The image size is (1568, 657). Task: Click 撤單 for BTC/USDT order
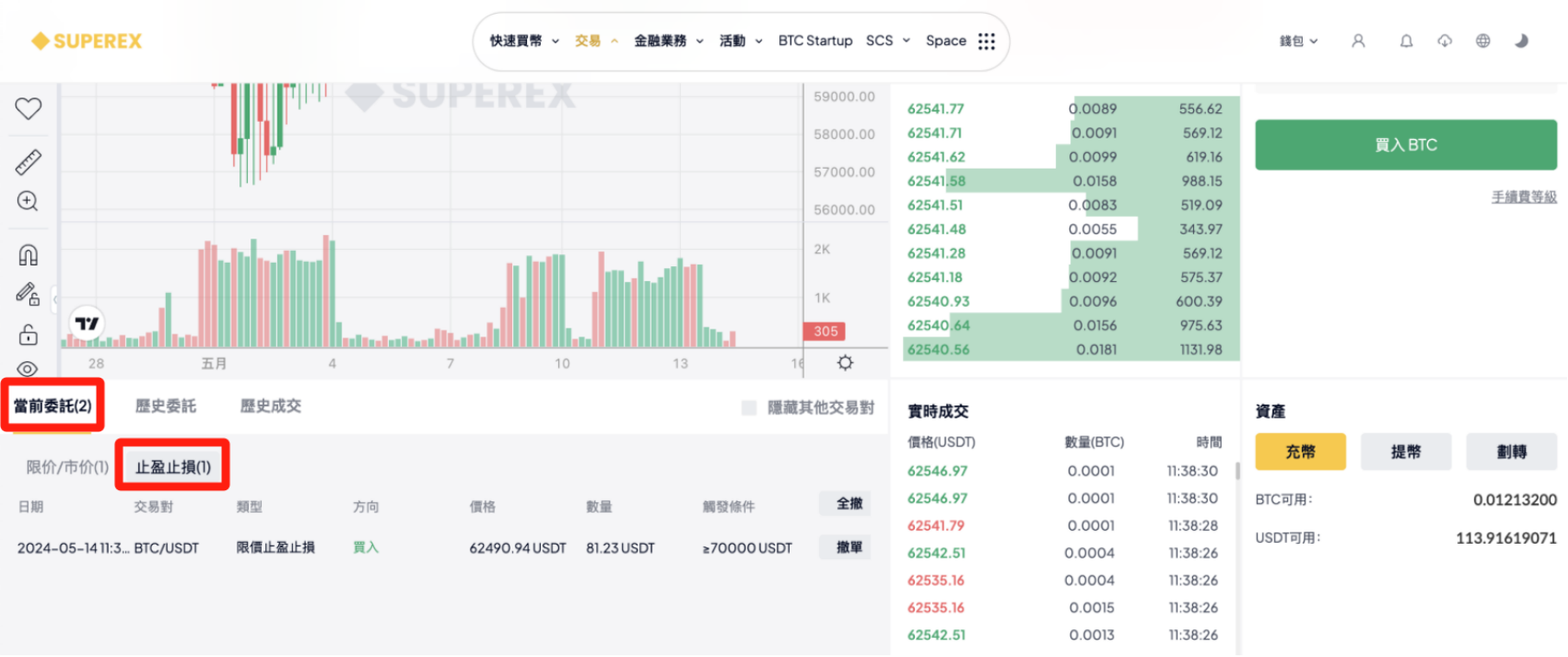pos(845,547)
